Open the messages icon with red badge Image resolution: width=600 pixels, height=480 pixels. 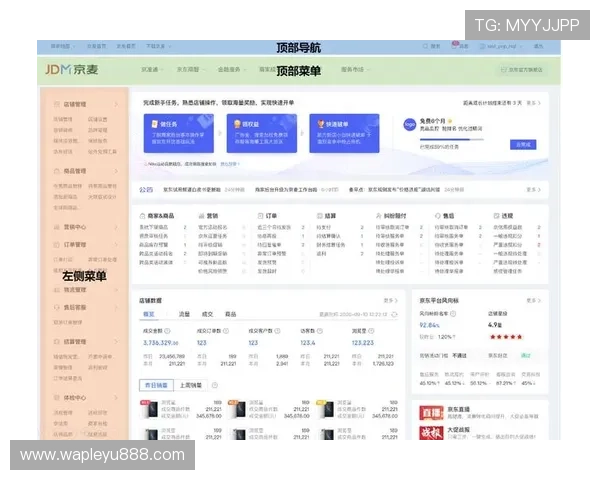click(455, 45)
